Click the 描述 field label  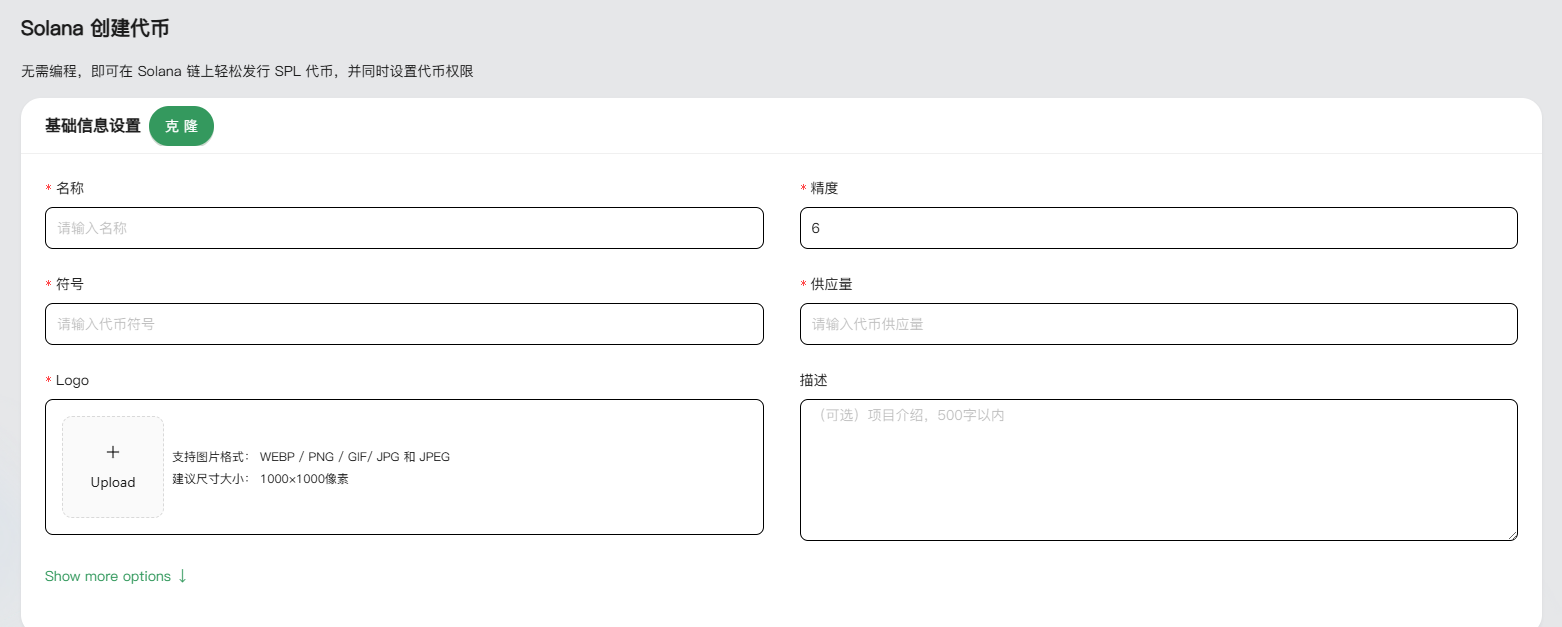point(814,380)
